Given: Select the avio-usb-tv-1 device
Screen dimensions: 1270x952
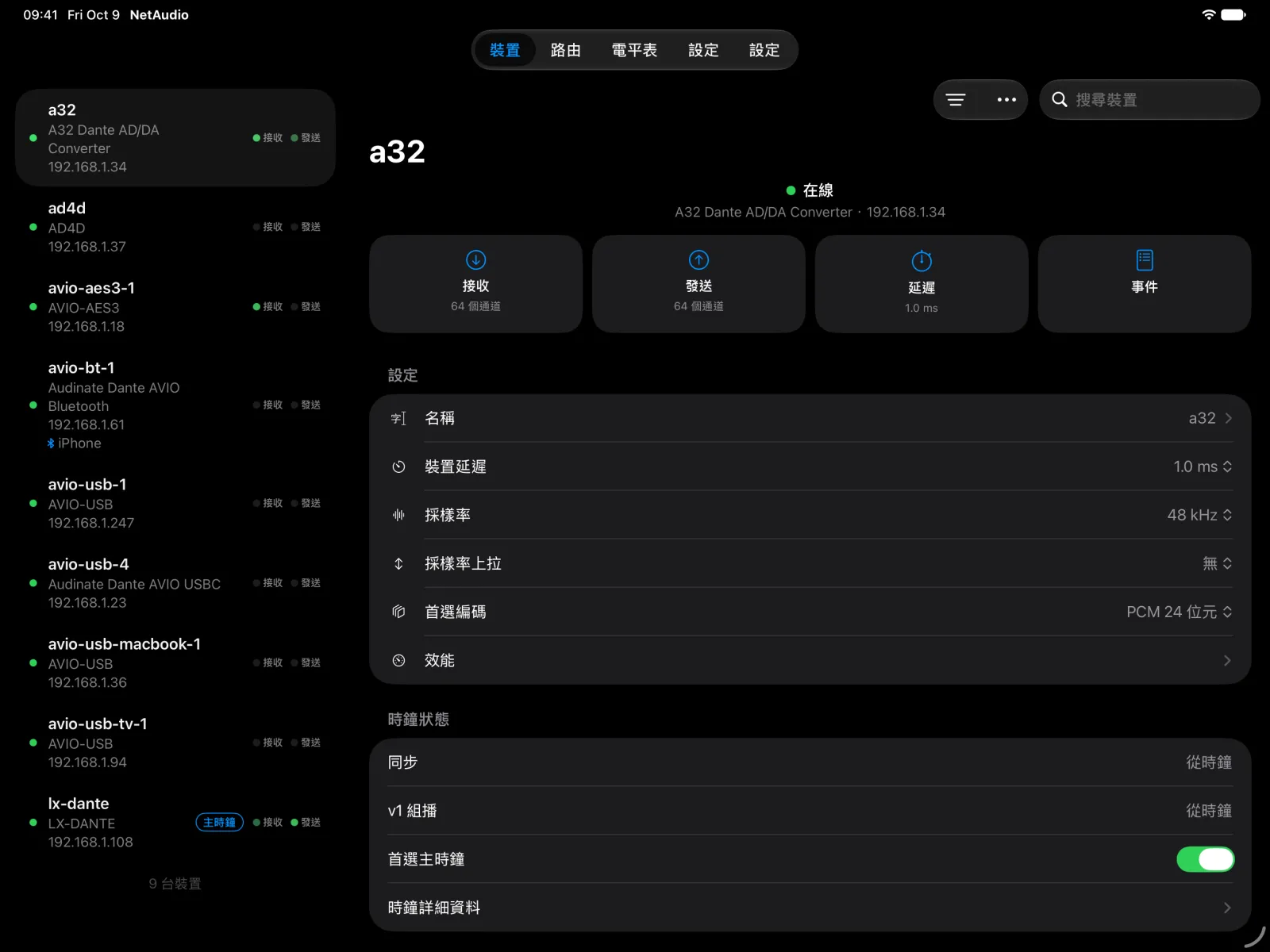Looking at the screenshot, I should tap(175, 743).
